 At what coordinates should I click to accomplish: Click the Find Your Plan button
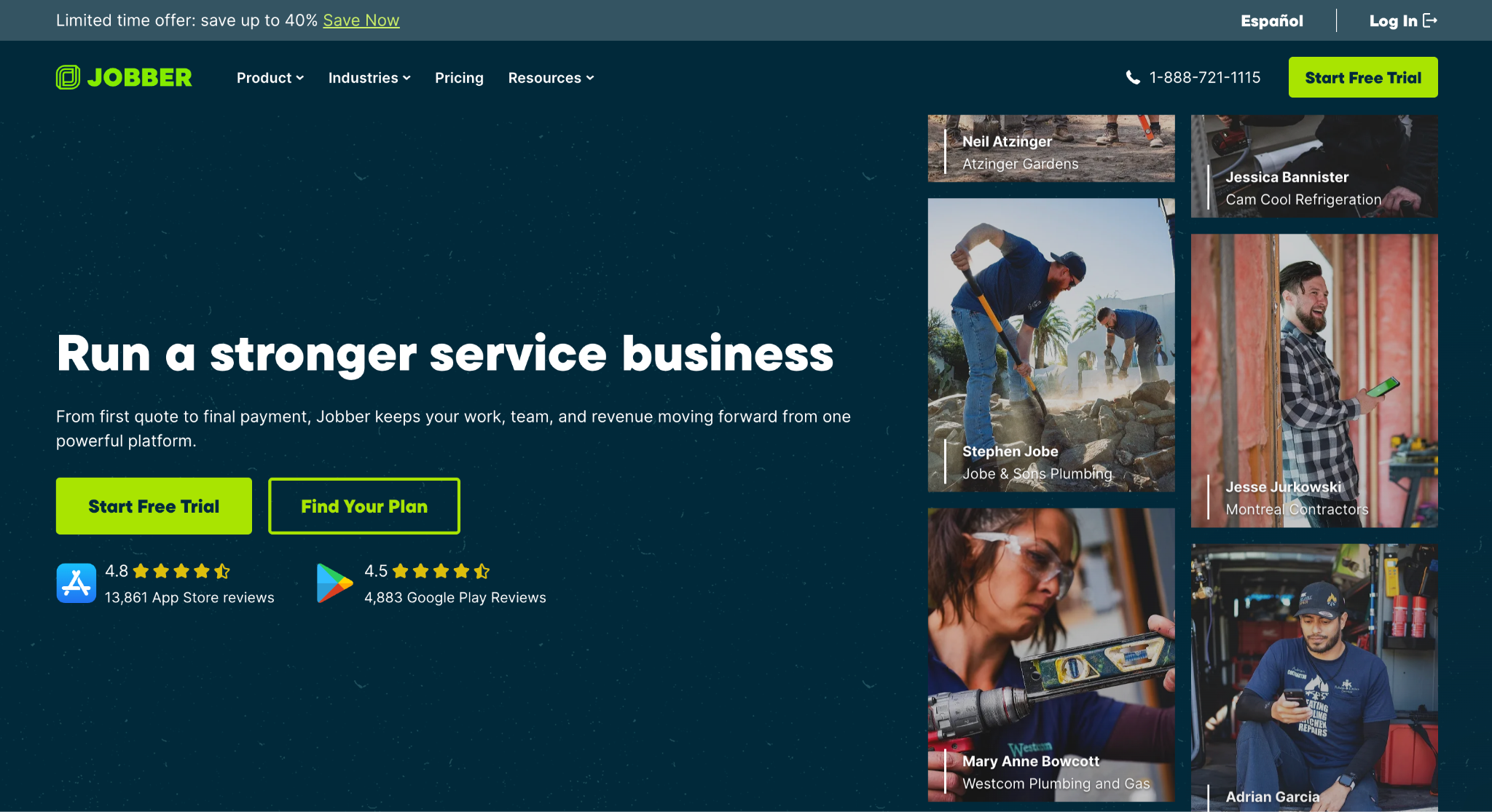364,506
